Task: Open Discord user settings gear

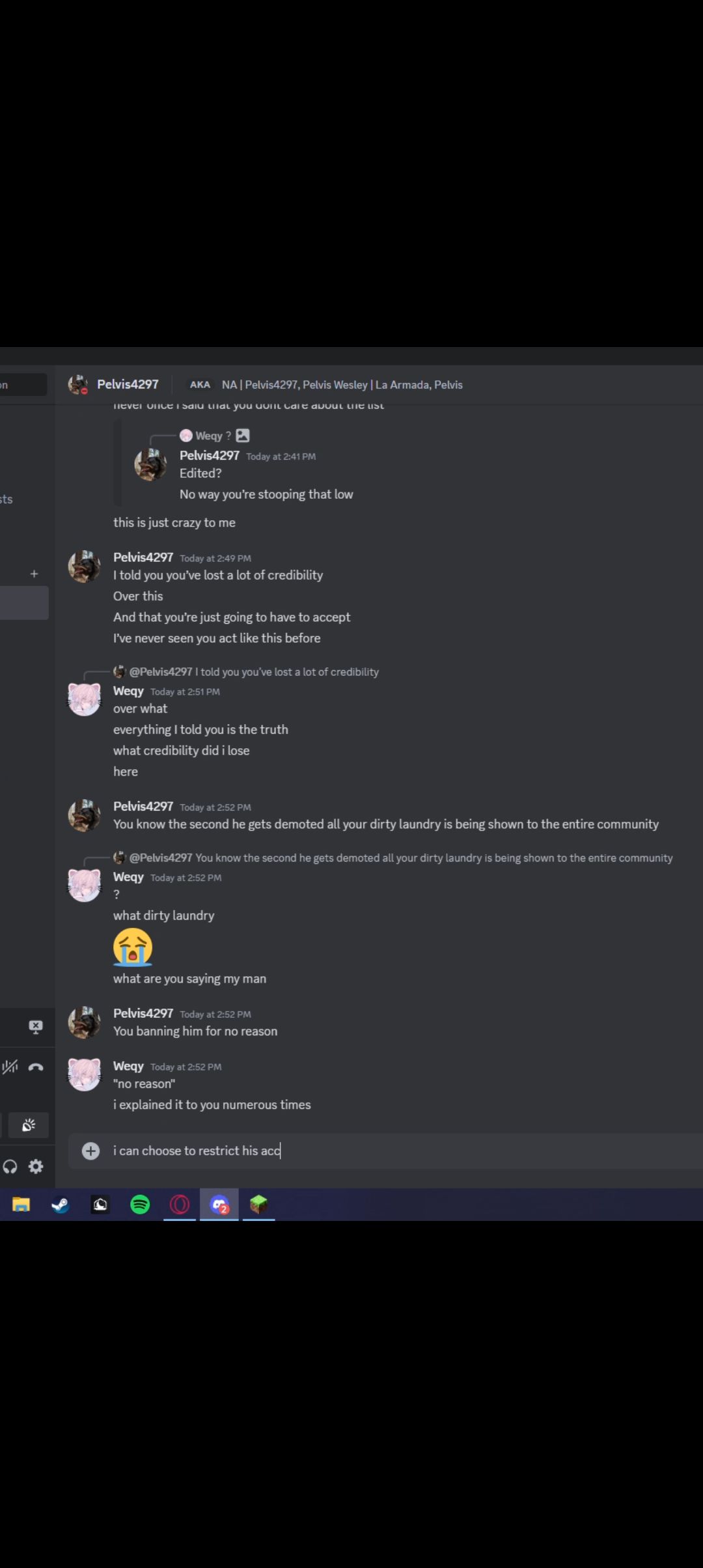Action: 36,1166
